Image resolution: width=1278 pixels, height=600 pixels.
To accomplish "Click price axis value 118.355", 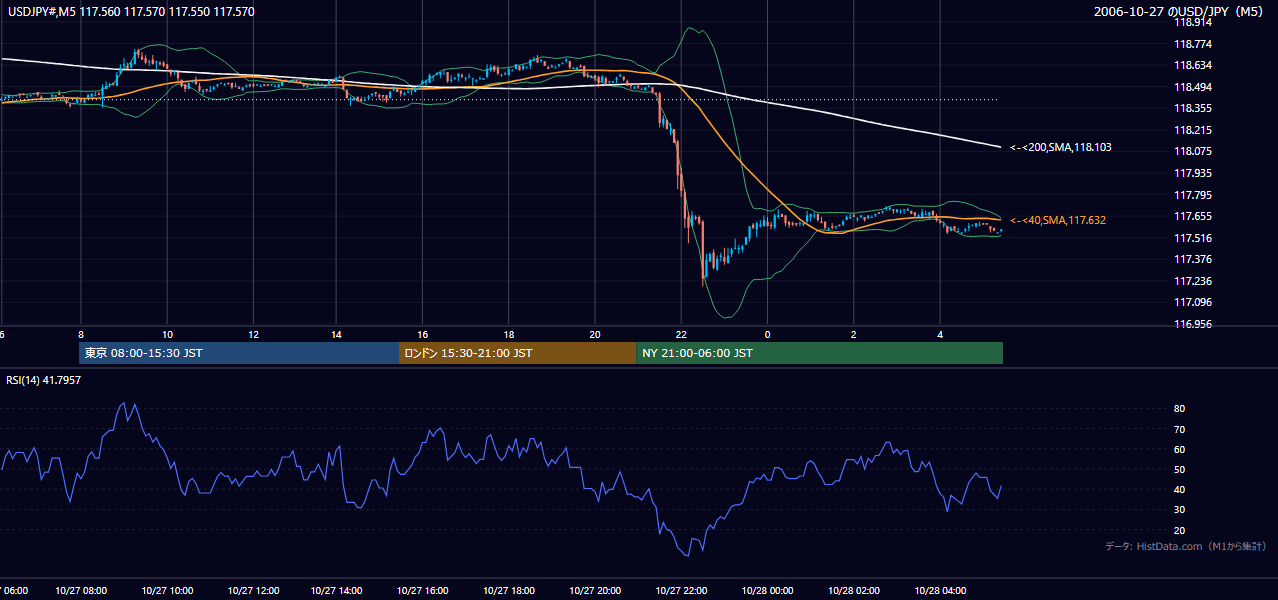I will point(1191,109).
